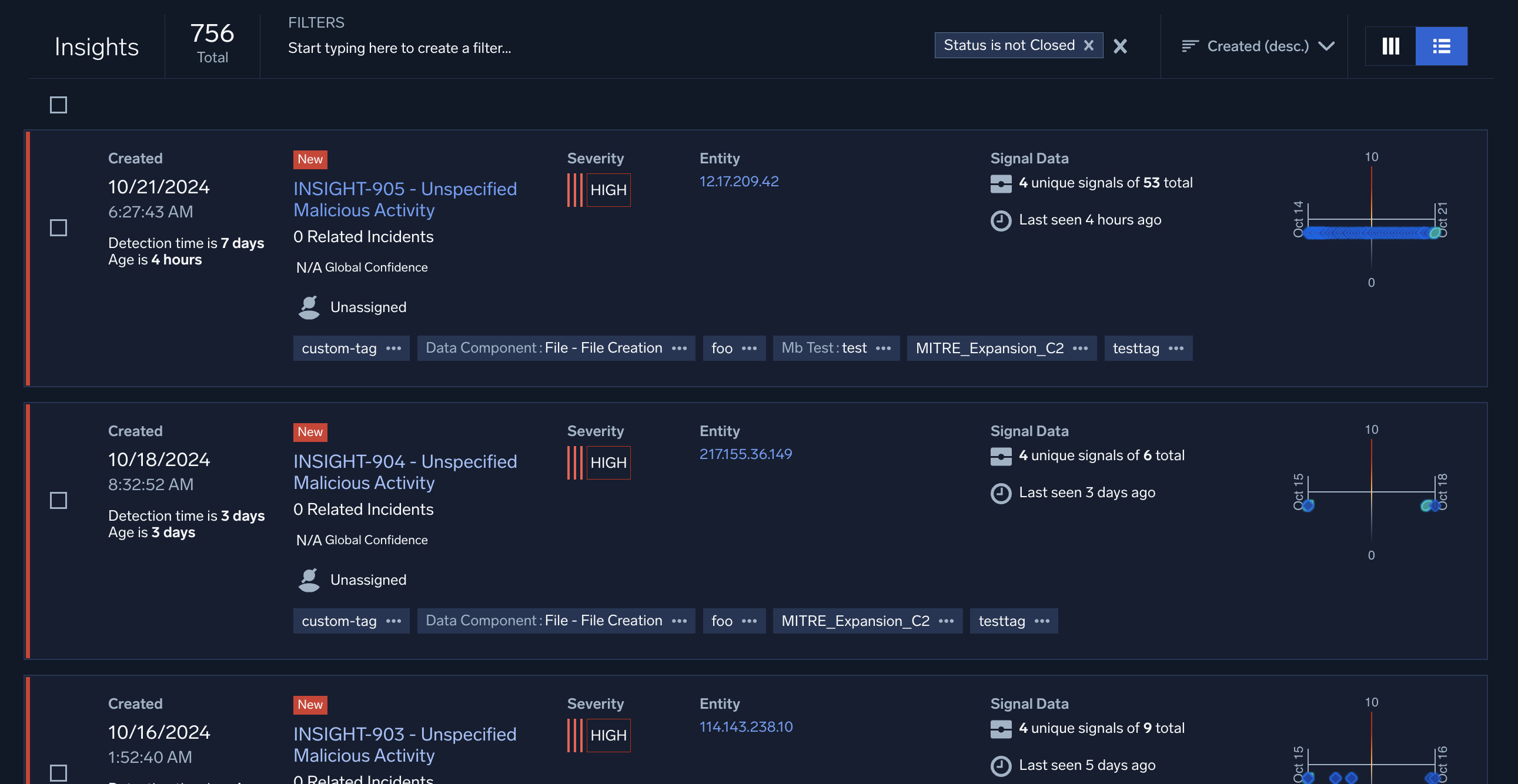The image size is (1518, 784).
Task: Click the filter input field to type a filter
Action: click(400, 48)
